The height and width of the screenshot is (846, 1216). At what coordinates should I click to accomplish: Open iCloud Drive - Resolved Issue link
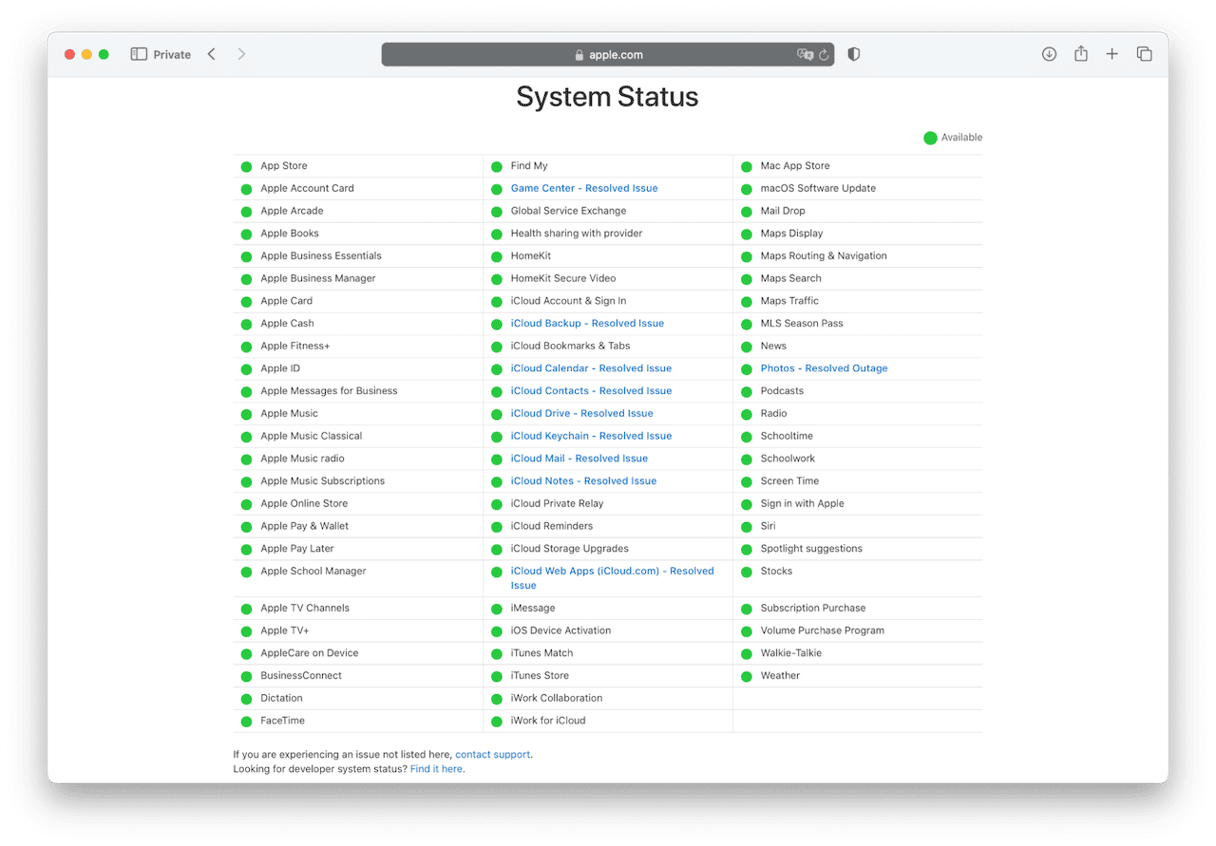(582, 413)
